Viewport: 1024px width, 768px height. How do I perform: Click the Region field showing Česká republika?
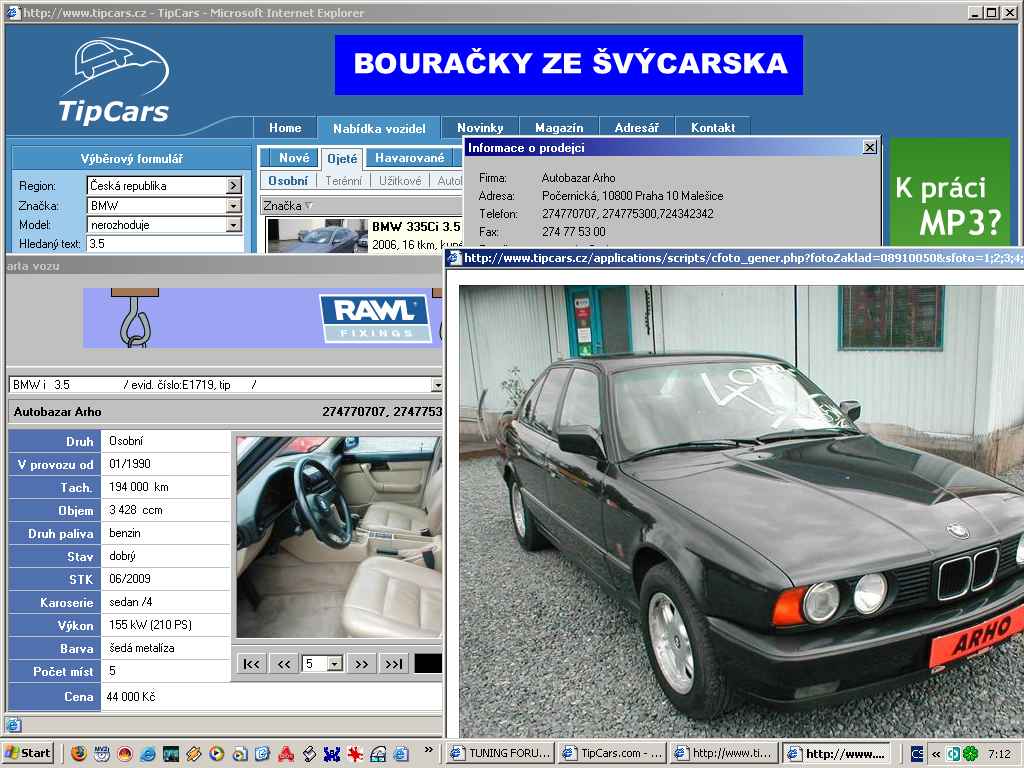[157, 185]
